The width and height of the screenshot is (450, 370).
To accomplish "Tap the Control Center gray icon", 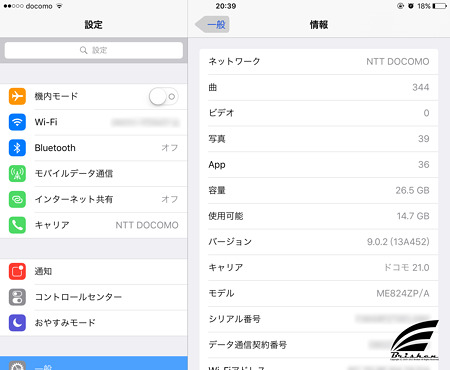I will point(17,297).
